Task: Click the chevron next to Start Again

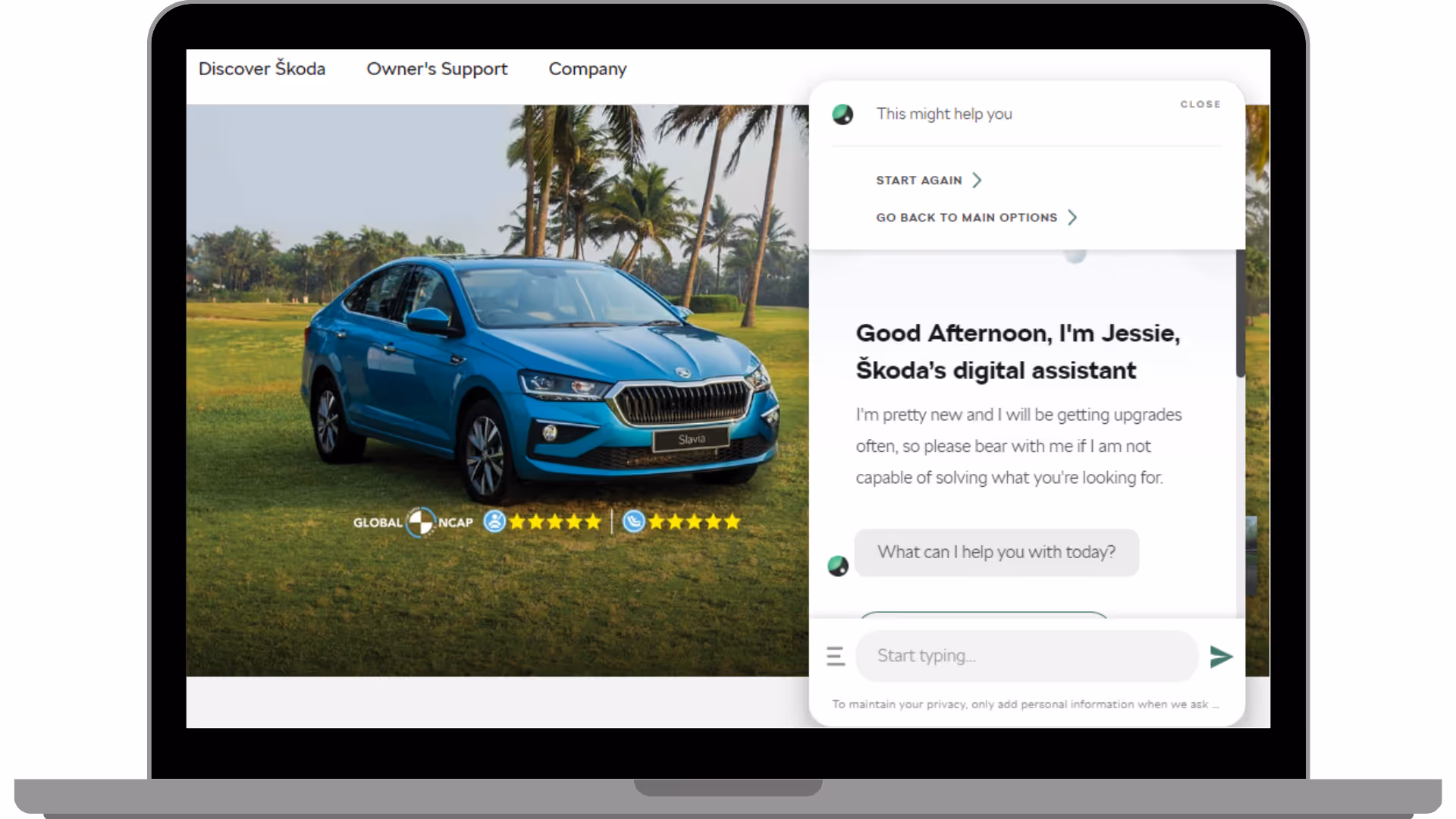Action: tap(977, 180)
